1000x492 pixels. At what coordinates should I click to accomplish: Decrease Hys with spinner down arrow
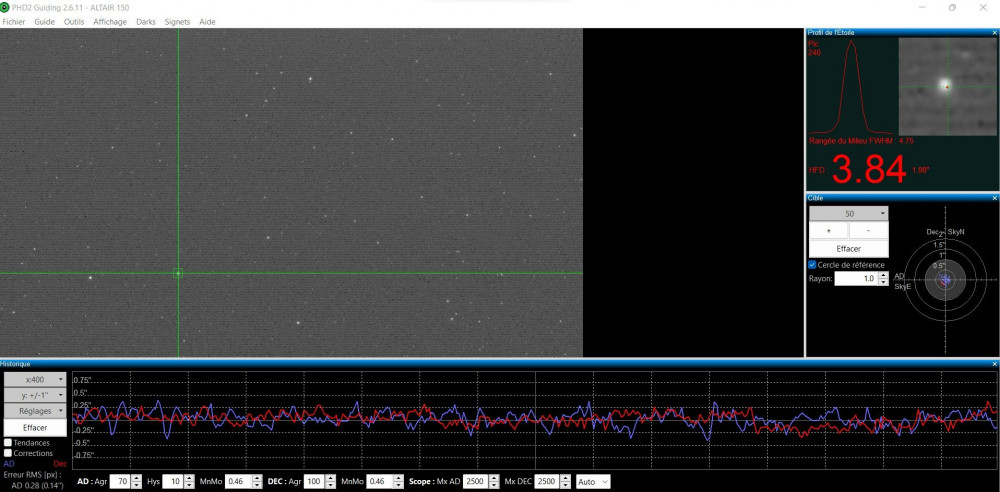188,486
